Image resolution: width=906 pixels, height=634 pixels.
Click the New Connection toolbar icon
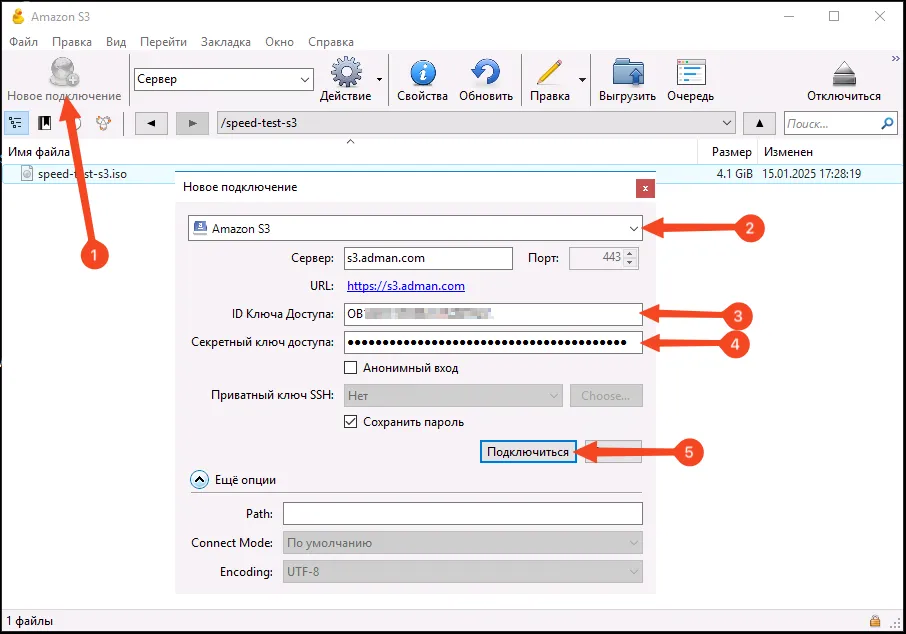pos(64,72)
